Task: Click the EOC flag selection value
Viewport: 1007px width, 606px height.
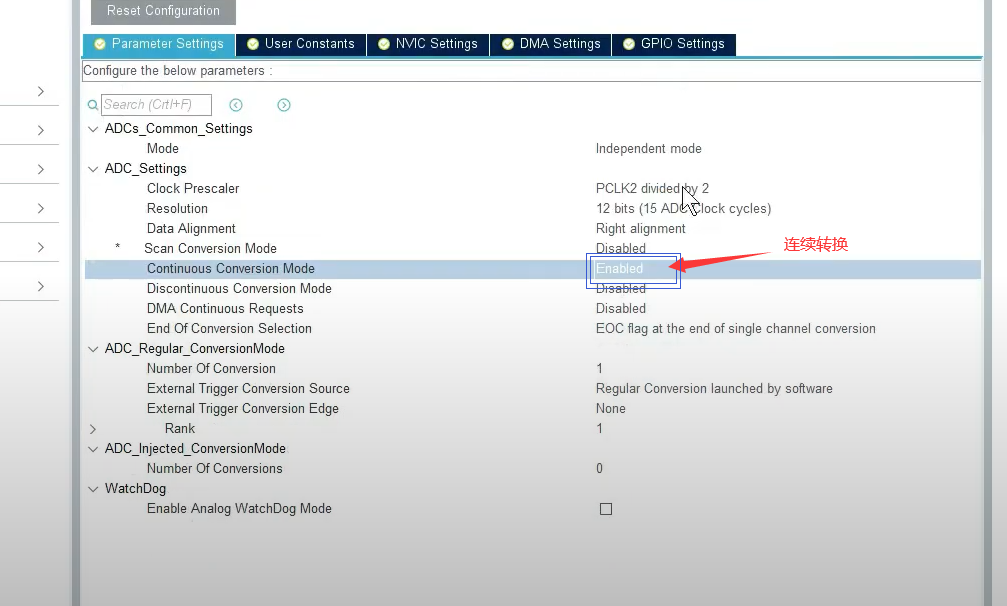Action: [x=735, y=329]
